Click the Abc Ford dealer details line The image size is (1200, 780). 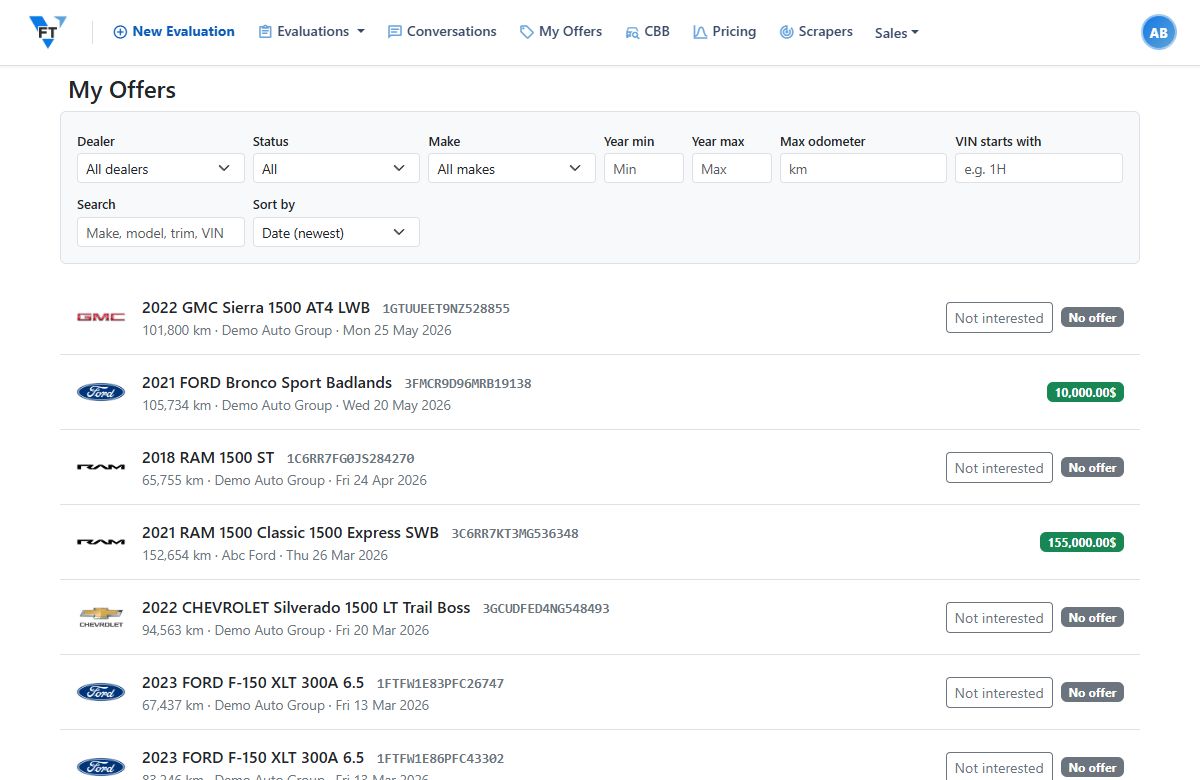265,555
